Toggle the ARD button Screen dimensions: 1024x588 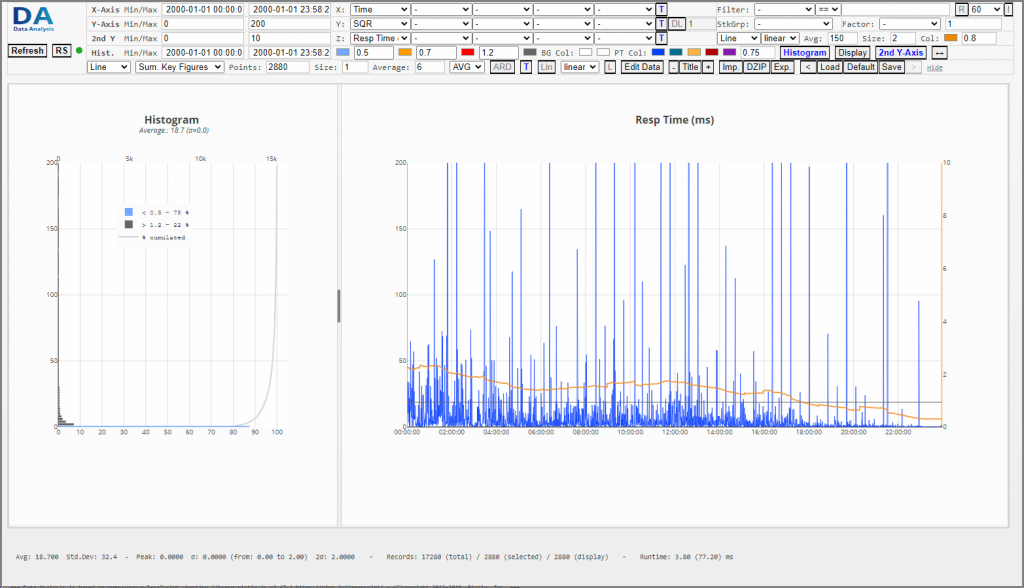click(502, 67)
